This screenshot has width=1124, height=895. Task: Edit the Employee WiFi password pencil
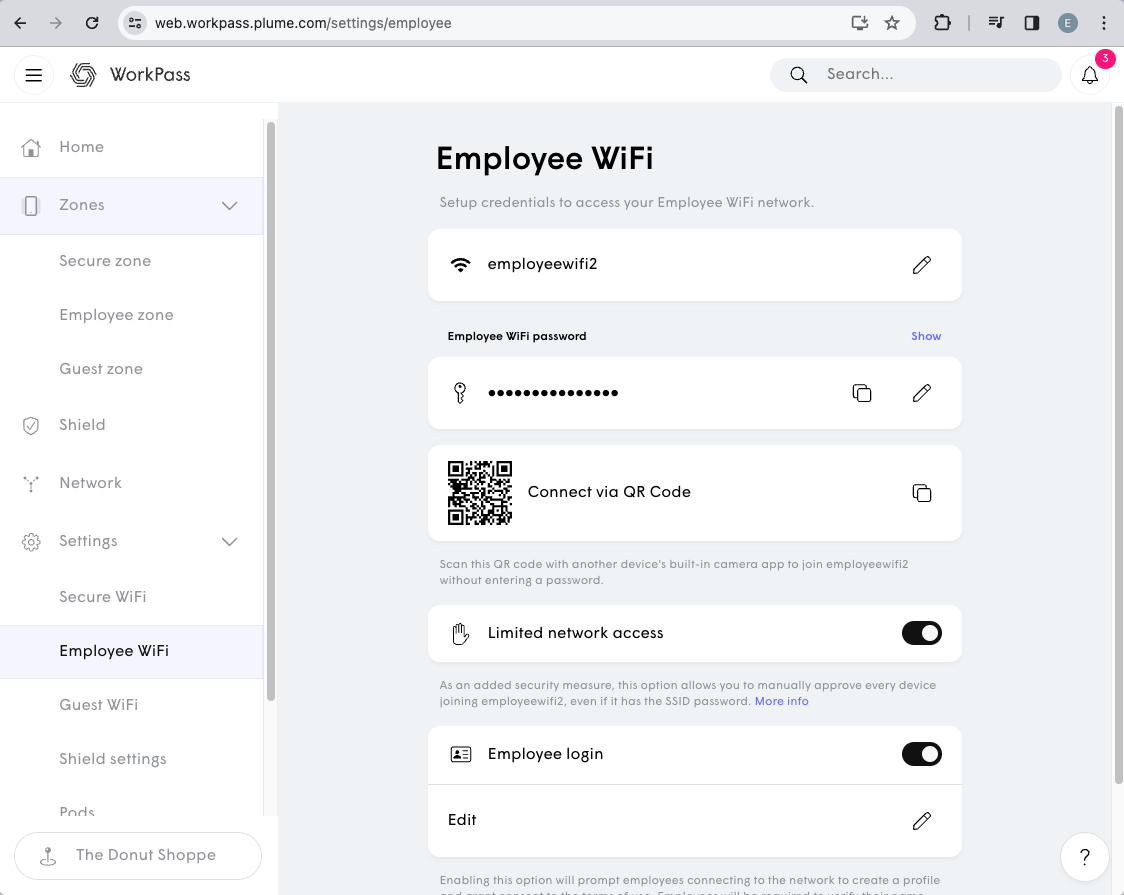pos(922,393)
